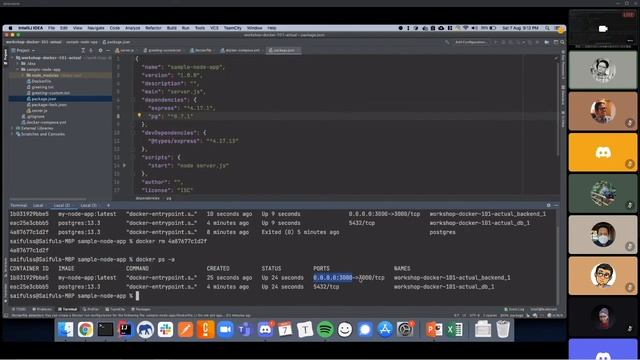Screen dimensions: 640x360
Task: Open Project panel options gear
Action: pos(100,51)
